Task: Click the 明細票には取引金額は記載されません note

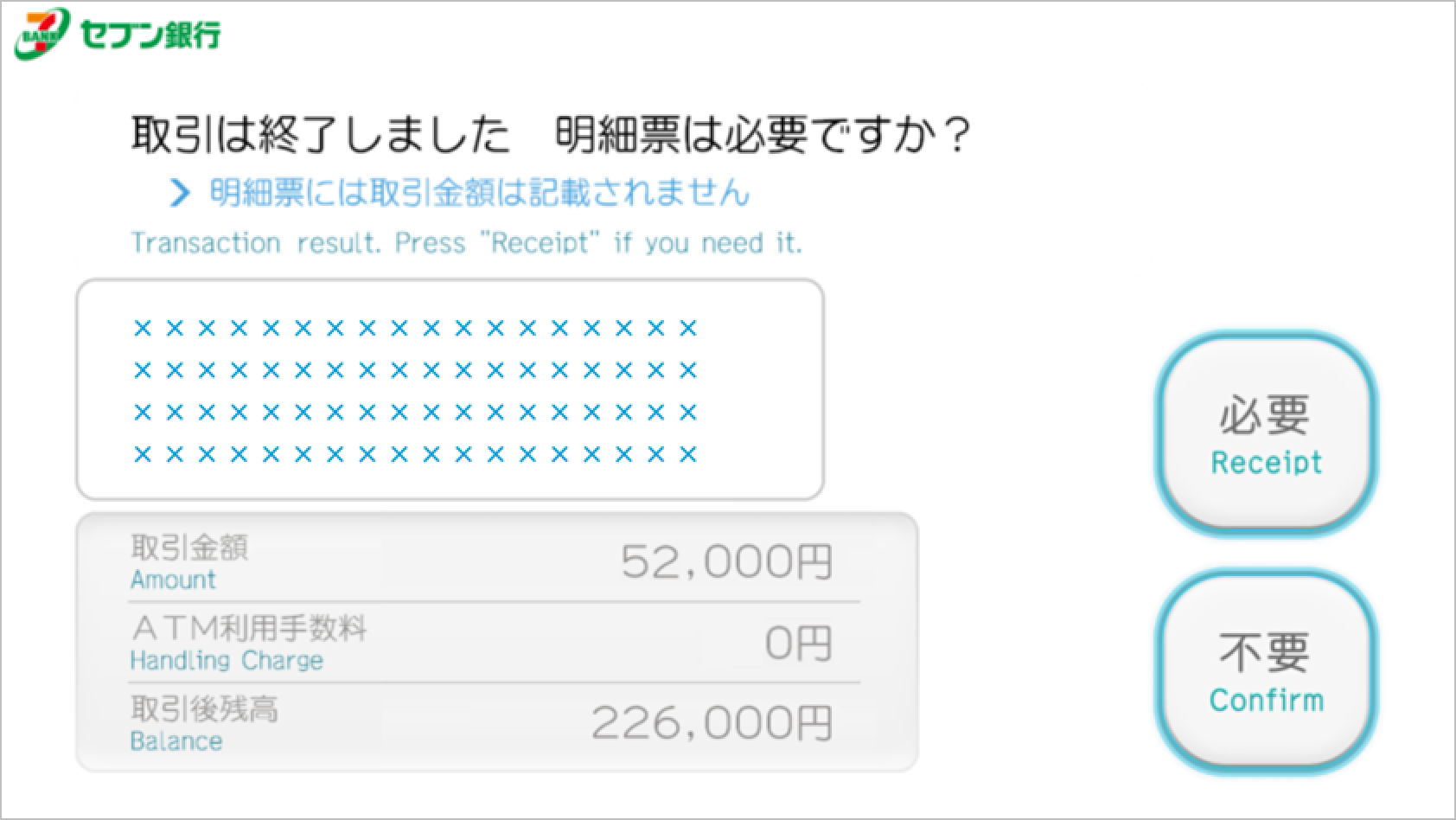Action: click(479, 193)
